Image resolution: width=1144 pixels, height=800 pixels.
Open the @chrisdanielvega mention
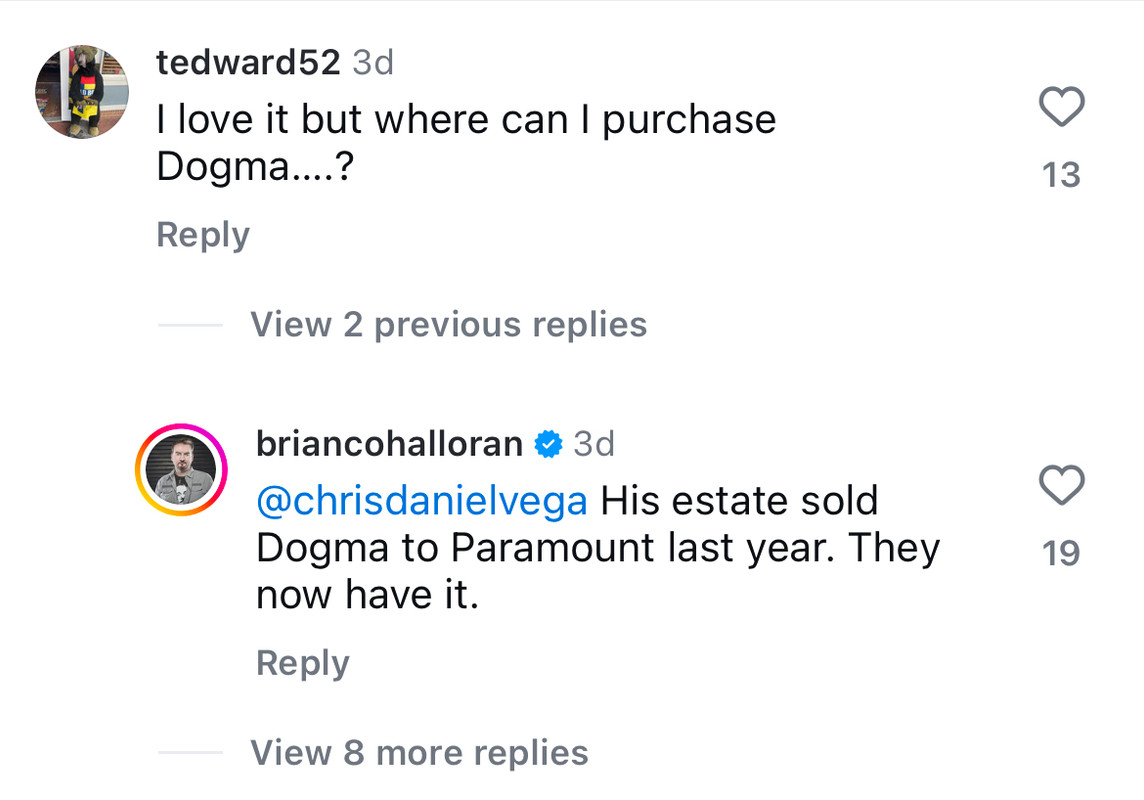coord(422,501)
